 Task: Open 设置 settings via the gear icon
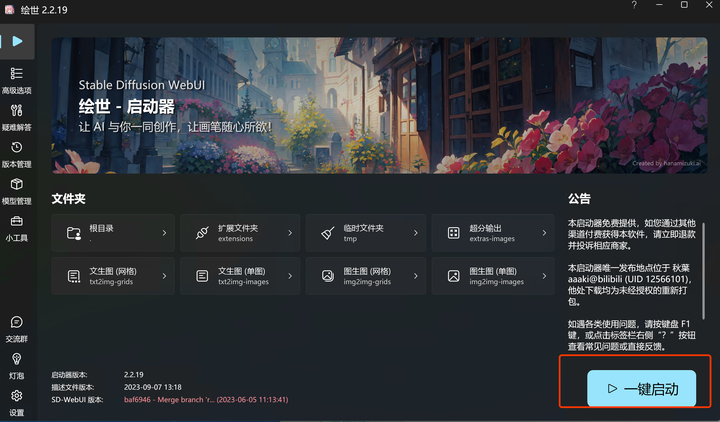point(17,402)
